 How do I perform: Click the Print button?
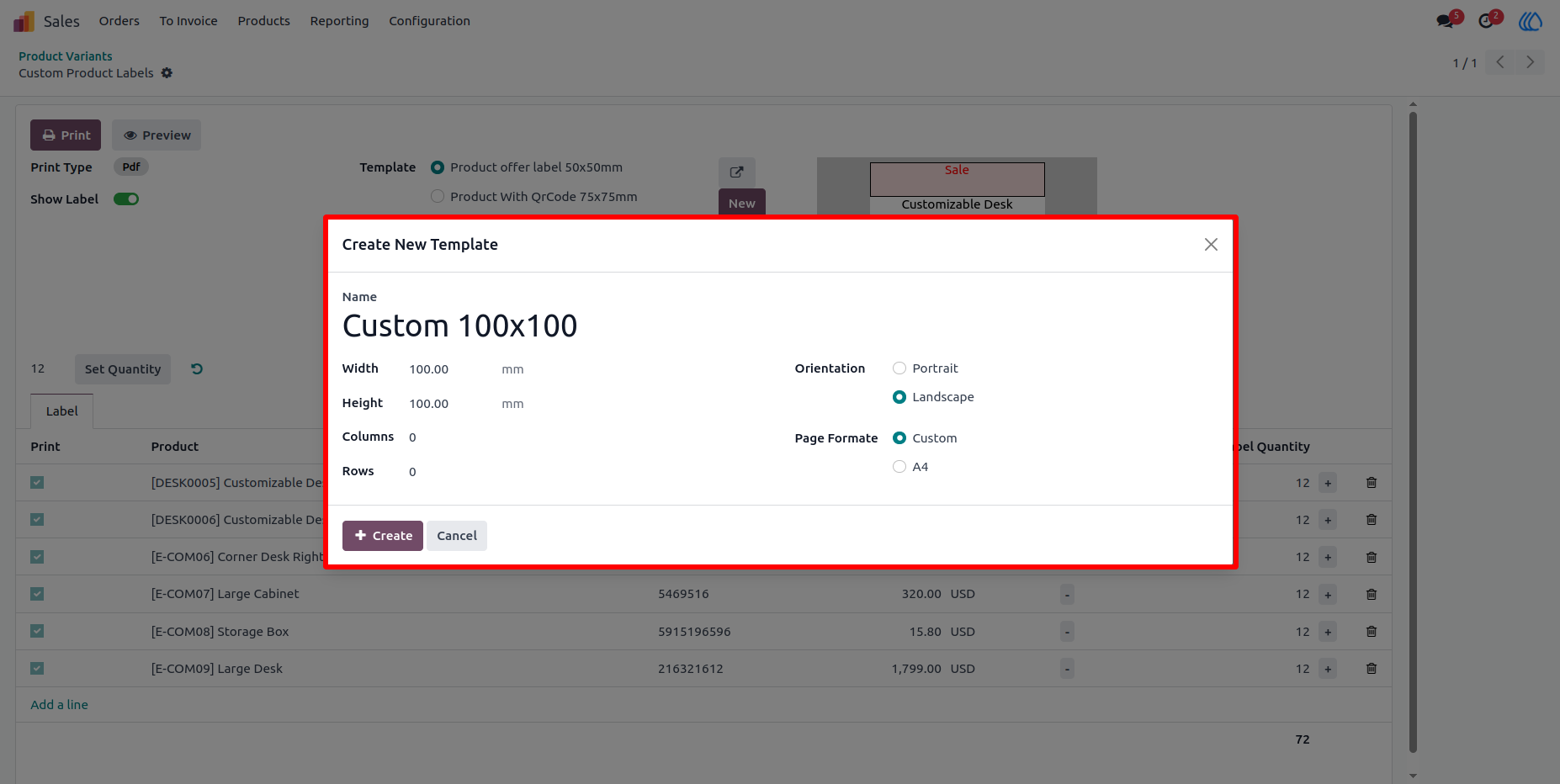(x=66, y=135)
